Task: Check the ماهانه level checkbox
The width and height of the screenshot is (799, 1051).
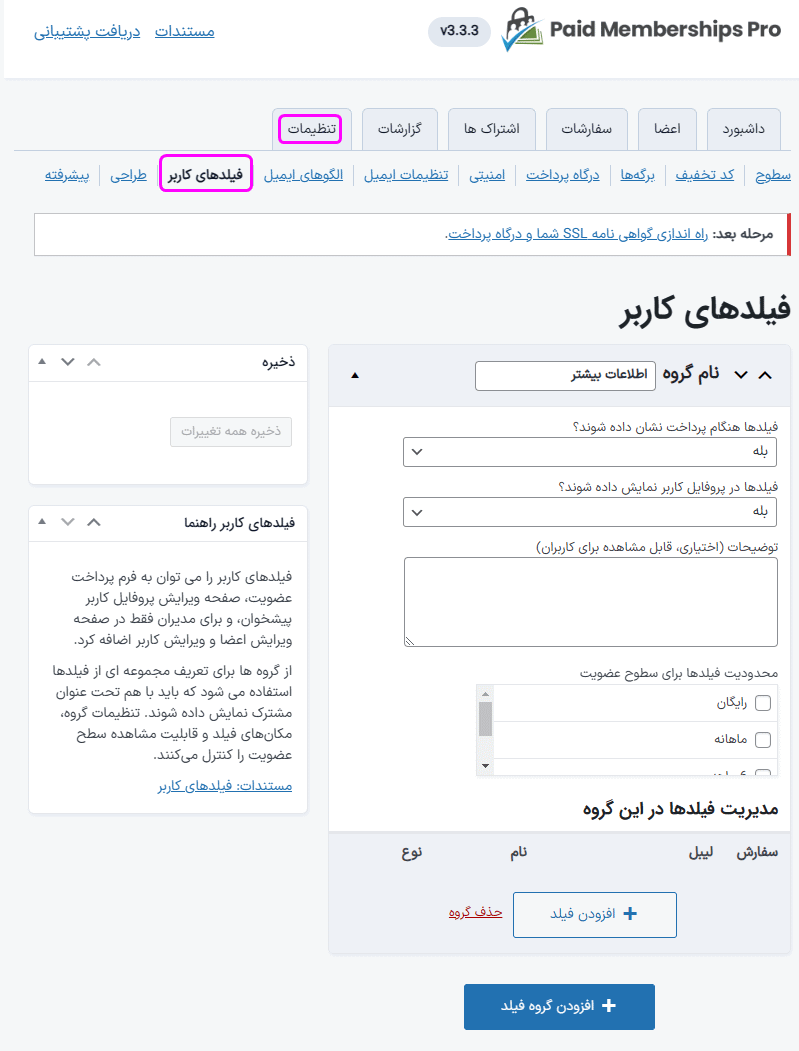Action: pyautogui.click(x=763, y=739)
